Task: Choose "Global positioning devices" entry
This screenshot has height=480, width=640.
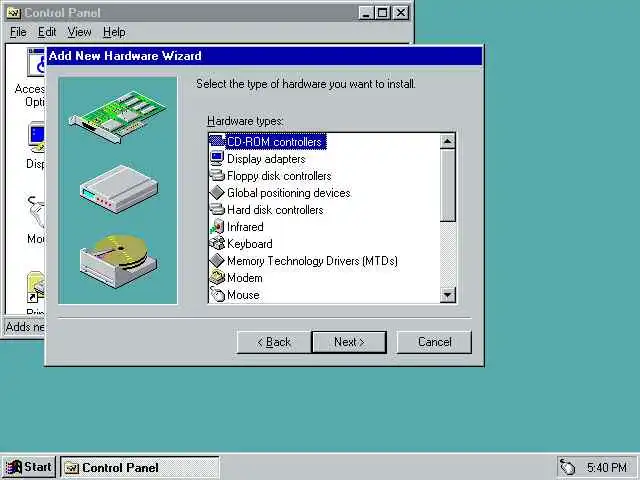Action: click(x=289, y=193)
